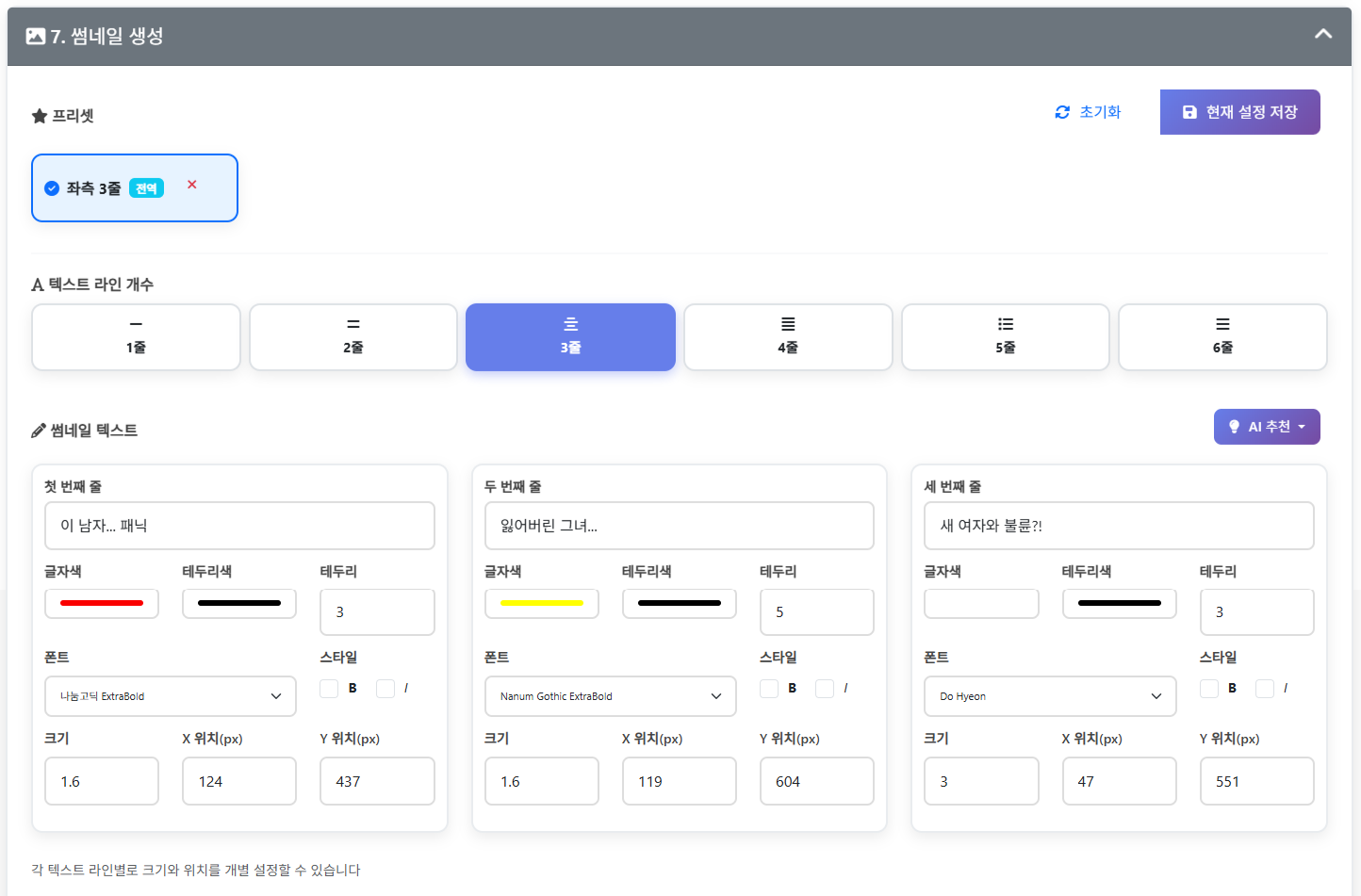
Task: Open the red text color swatch for first line
Action: pos(102,603)
